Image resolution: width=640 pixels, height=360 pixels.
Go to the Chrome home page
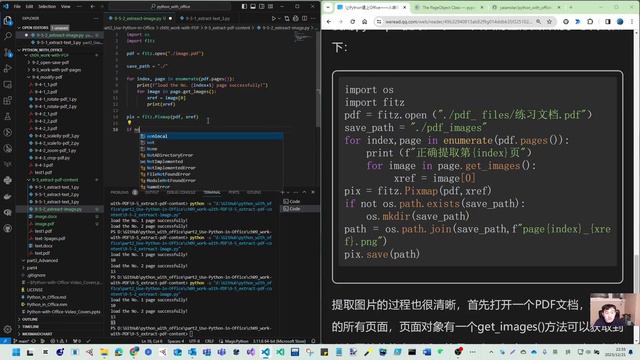point(364,22)
